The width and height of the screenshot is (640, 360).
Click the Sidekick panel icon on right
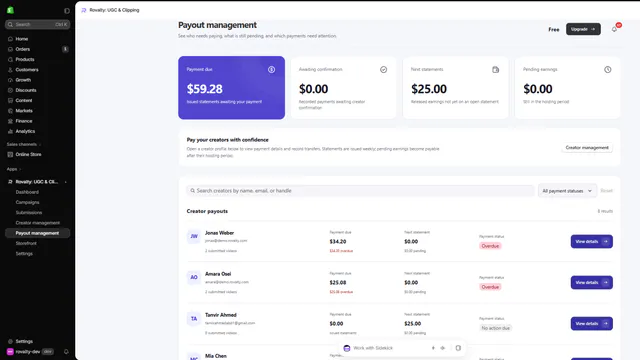tap(458, 348)
